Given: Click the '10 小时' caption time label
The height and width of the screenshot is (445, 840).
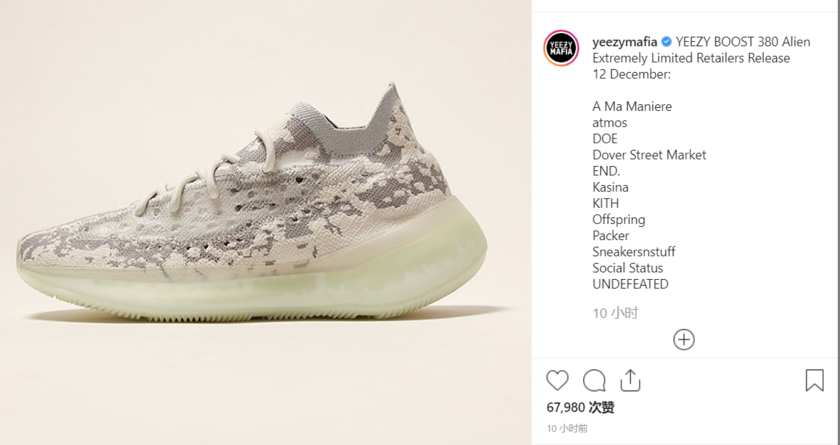Looking at the screenshot, I should [616, 313].
